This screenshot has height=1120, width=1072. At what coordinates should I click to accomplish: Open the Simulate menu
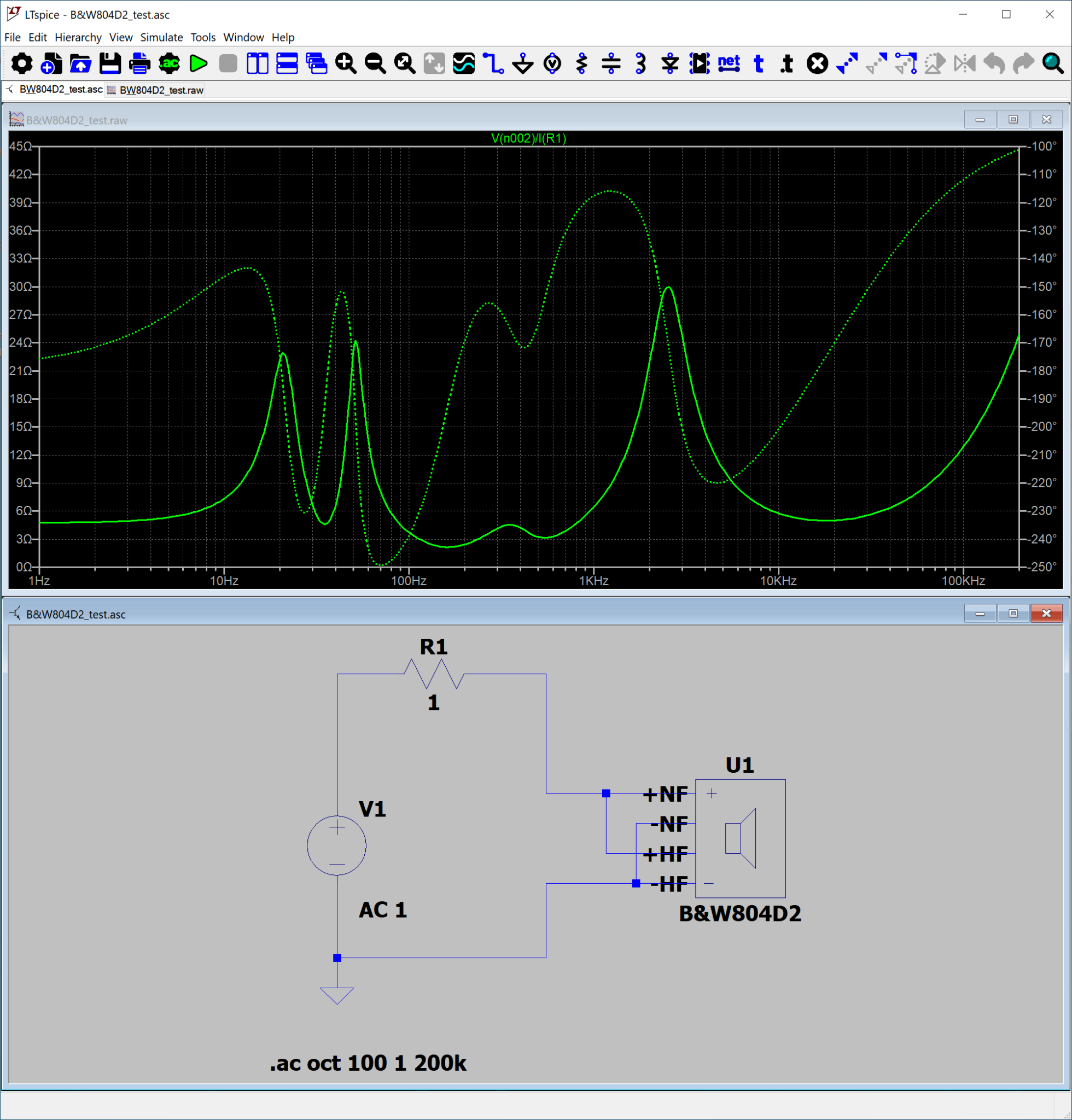162,37
